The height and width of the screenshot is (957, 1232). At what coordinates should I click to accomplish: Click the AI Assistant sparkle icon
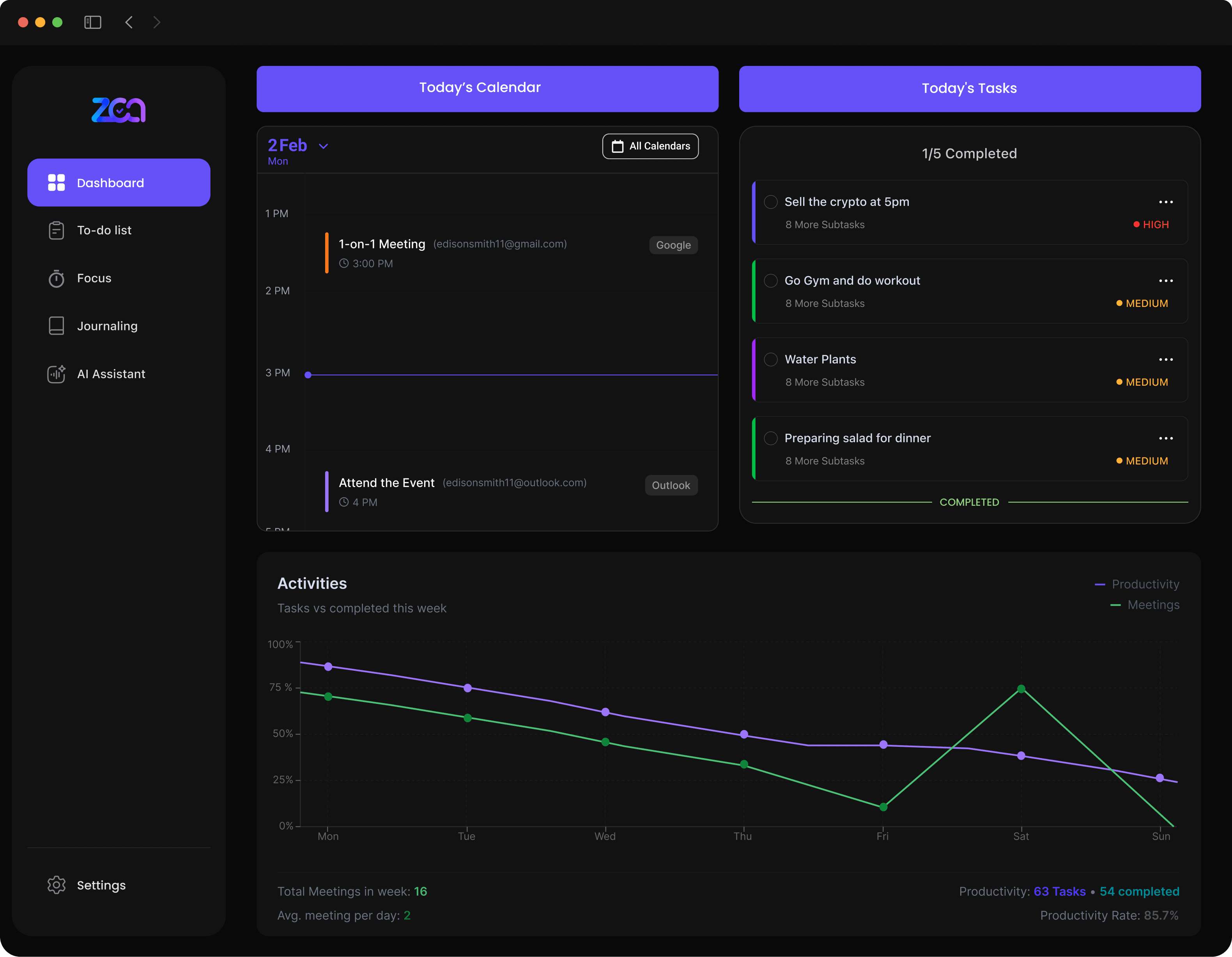(57, 374)
